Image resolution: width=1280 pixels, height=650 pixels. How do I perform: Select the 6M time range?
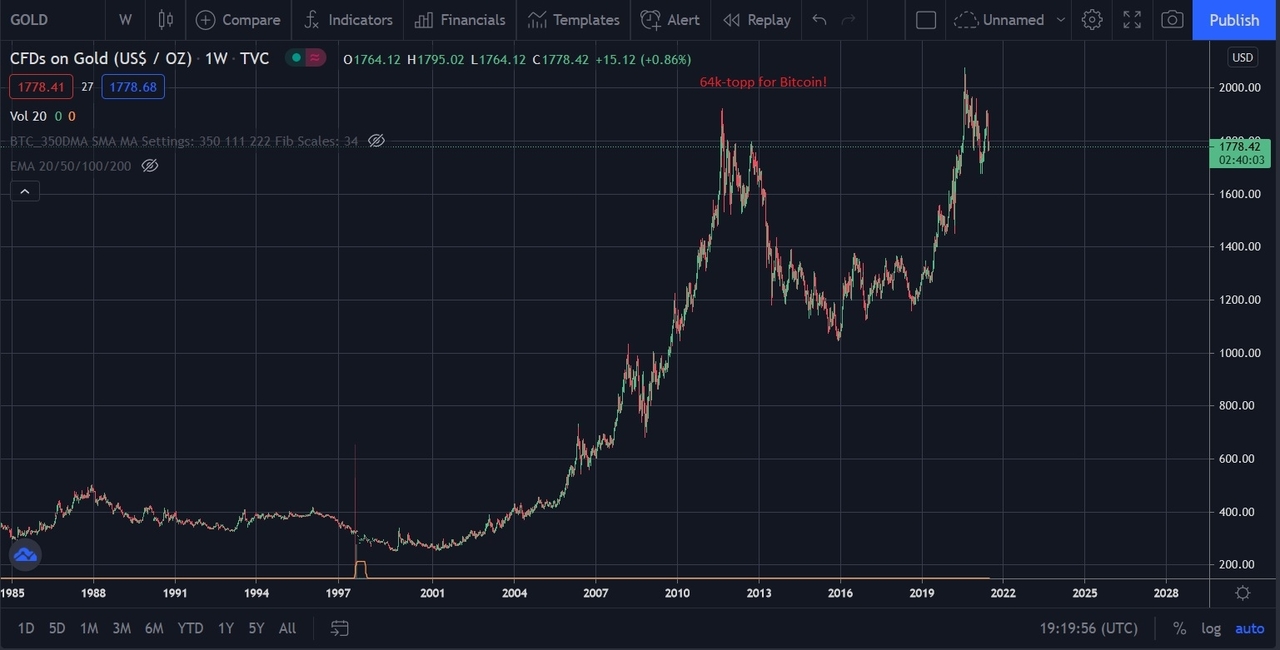click(x=154, y=628)
